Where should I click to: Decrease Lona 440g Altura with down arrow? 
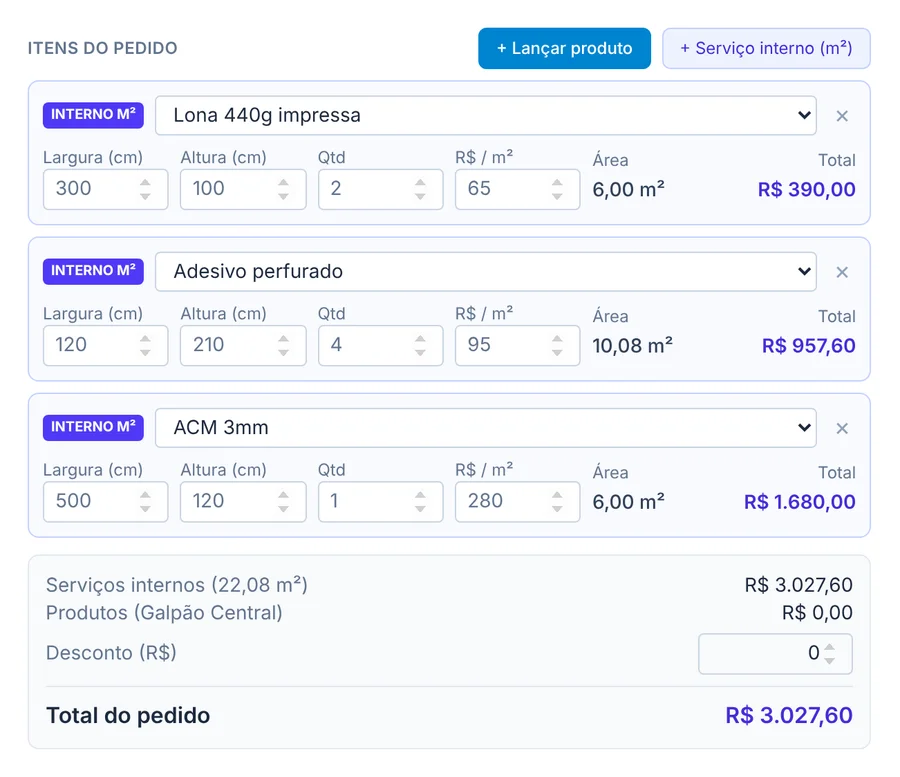coord(283,196)
